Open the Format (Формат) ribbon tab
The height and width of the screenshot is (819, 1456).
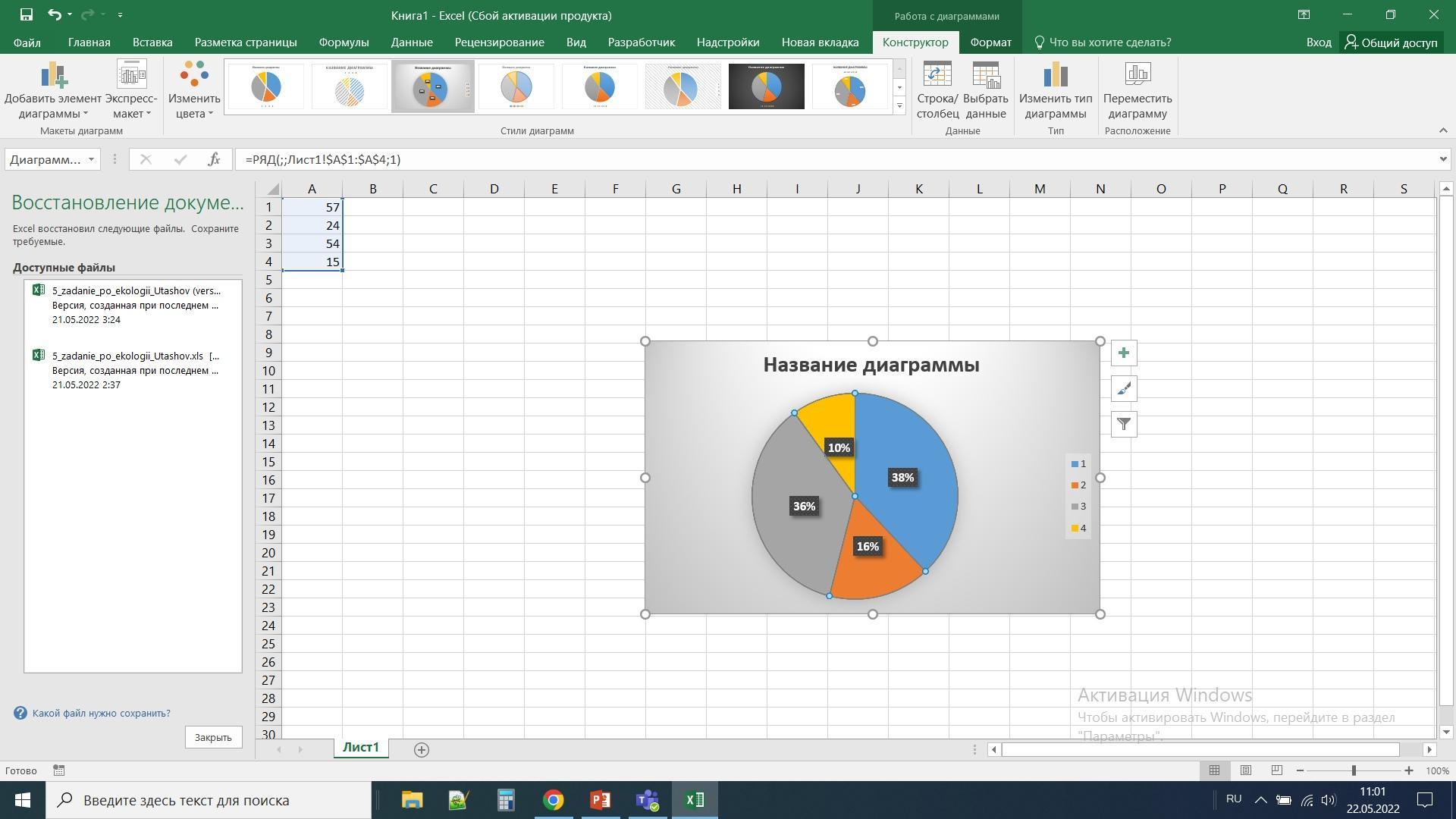(x=990, y=42)
